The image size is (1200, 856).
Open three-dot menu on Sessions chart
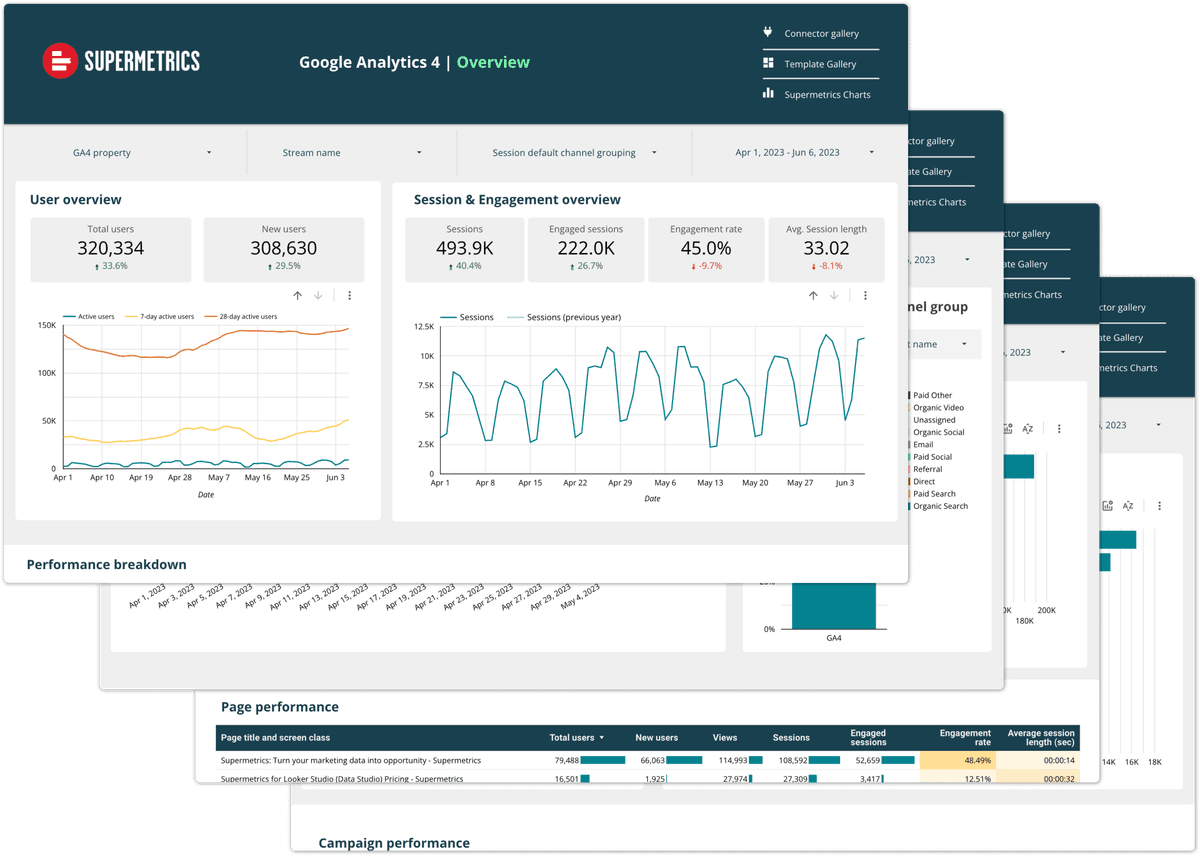coord(865,296)
